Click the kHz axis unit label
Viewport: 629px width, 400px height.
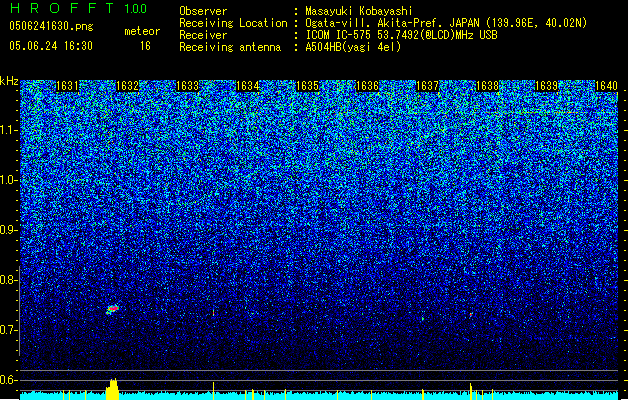tap(9, 81)
